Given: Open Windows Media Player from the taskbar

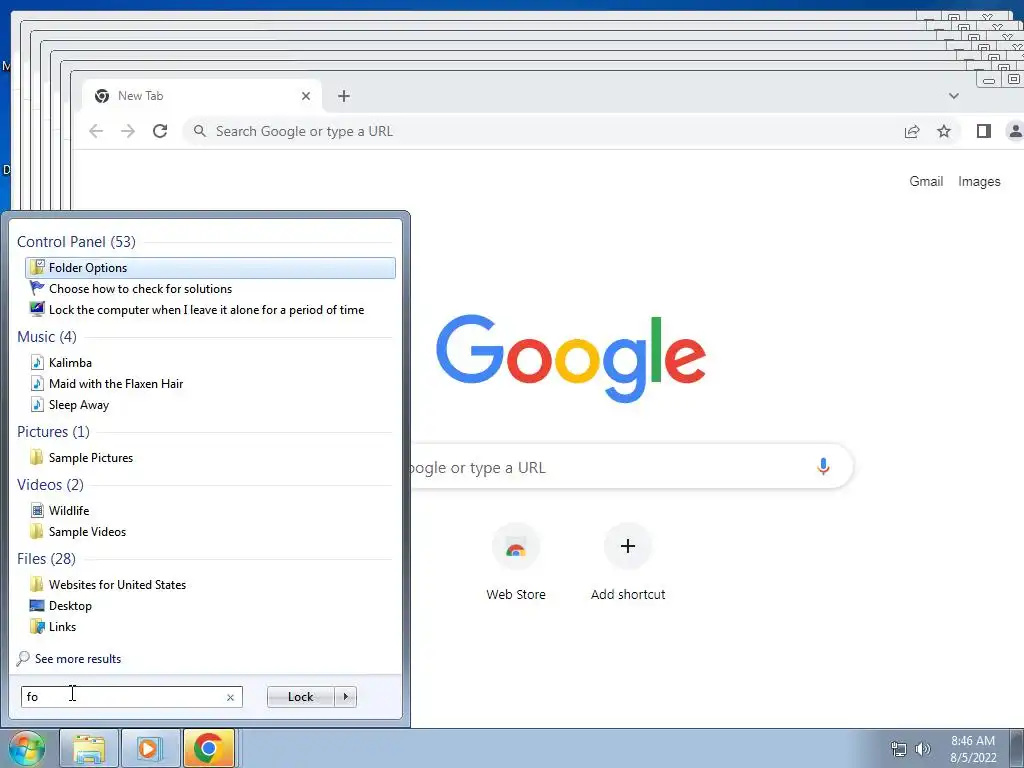Looking at the screenshot, I should (x=150, y=748).
